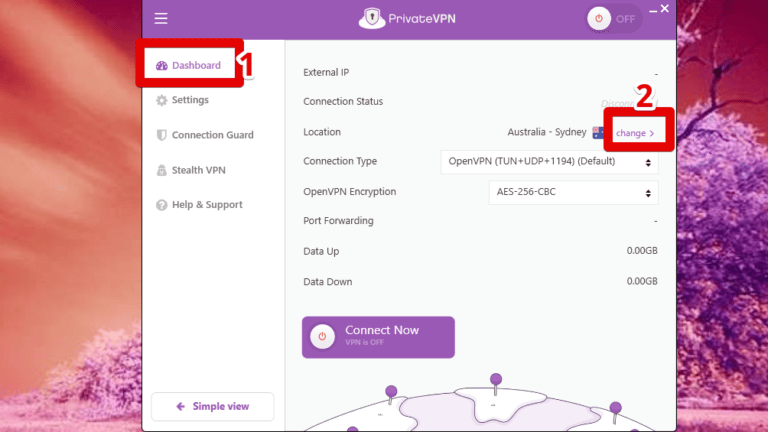Click the PrivateVPN shield logo
The width and height of the screenshot is (768, 432).
coord(372,18)
